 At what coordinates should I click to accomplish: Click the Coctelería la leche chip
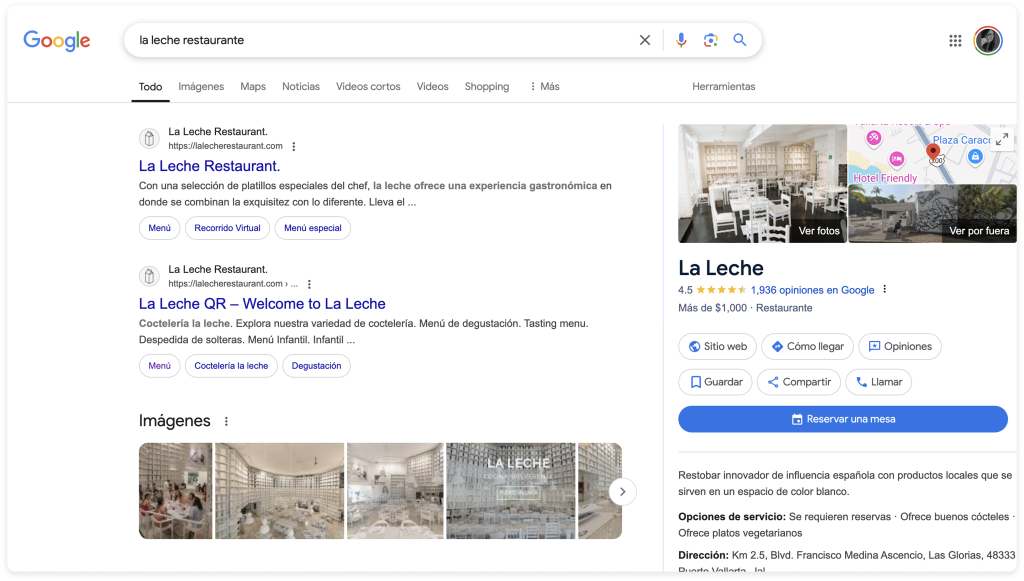[x=231, y=366]
